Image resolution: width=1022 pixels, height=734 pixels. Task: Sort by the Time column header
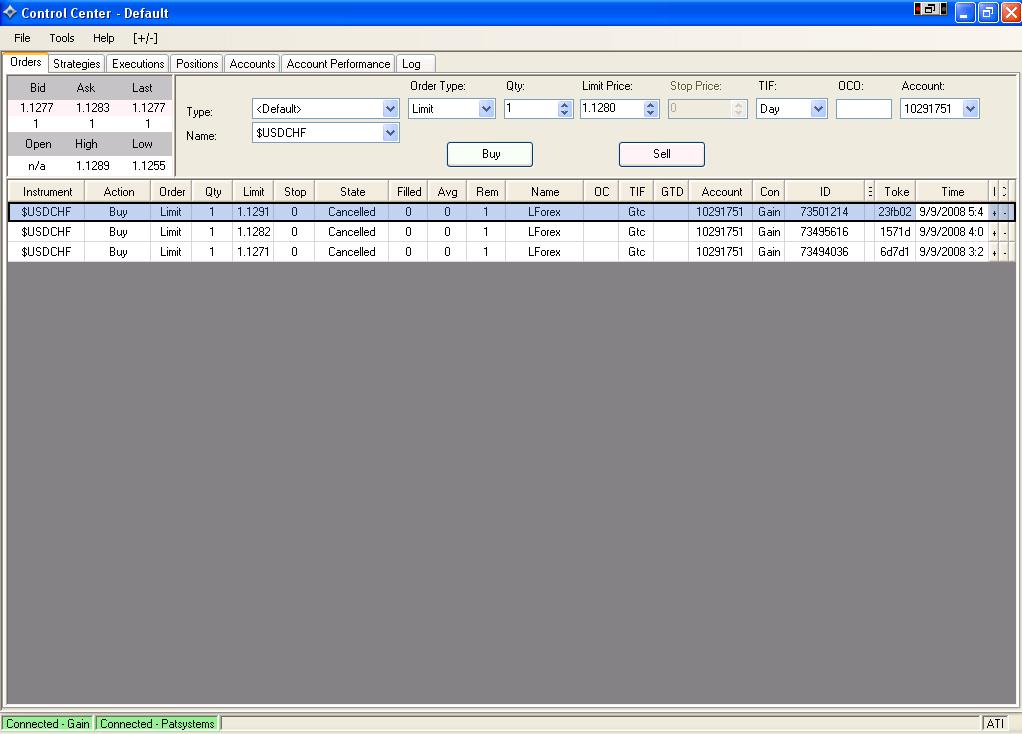[x=952, y=192]
